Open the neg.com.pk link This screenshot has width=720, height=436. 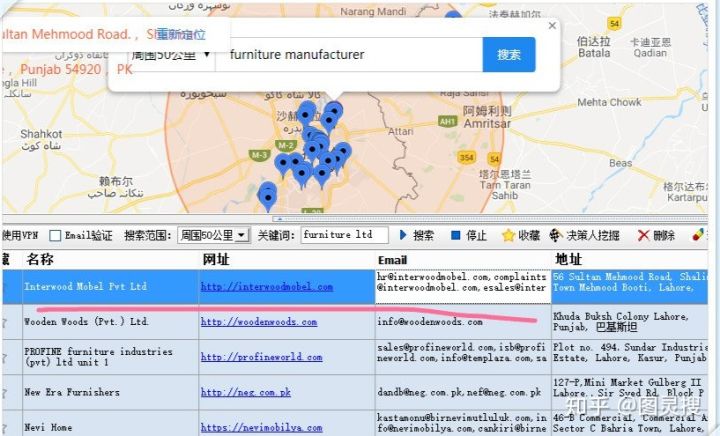pos(246,392)
